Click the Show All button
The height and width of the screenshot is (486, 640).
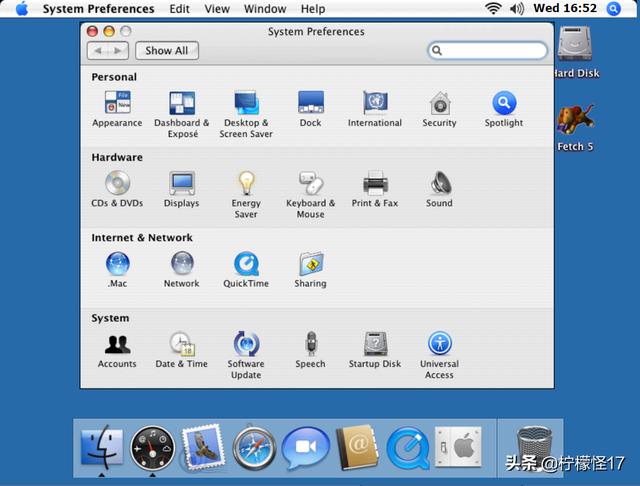coord(166,50)
